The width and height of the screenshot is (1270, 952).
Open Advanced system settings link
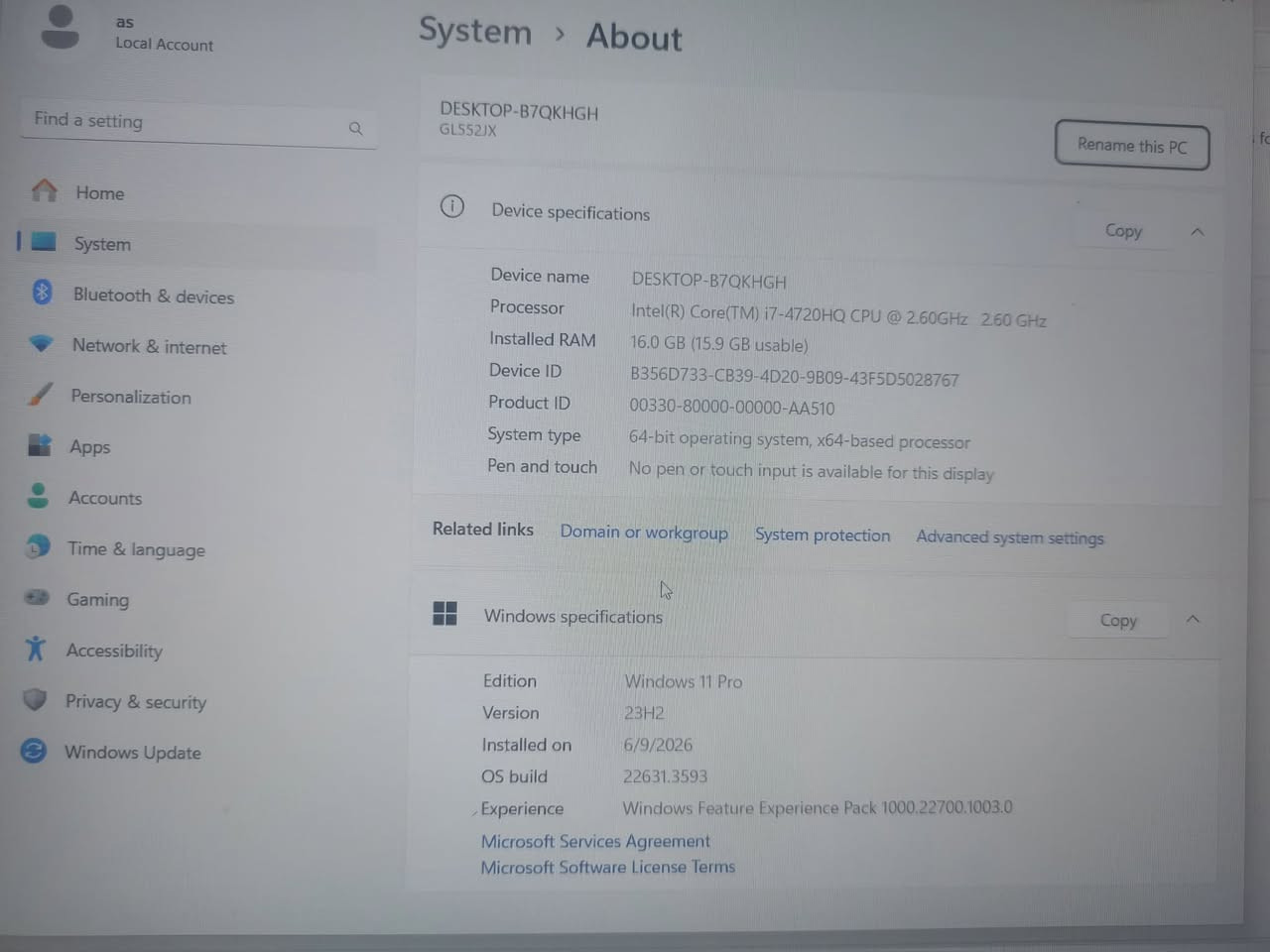pyautogui.click(x=1010, y=536)
